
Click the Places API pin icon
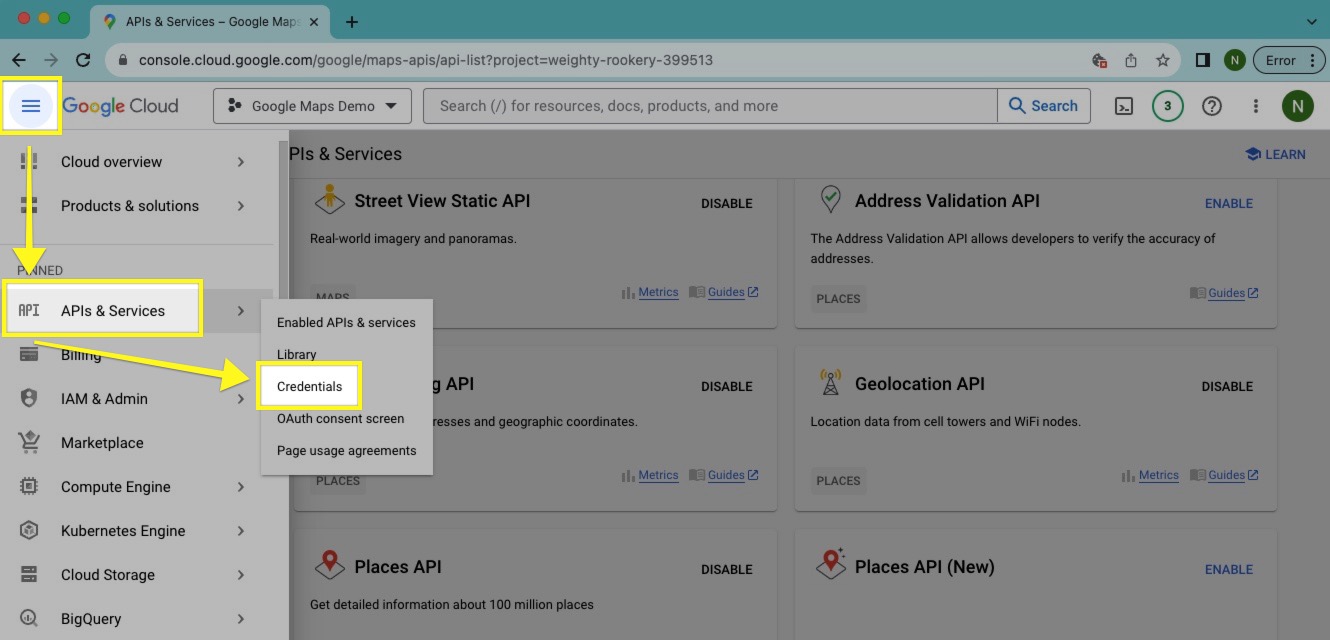click(x=329, y=565)
